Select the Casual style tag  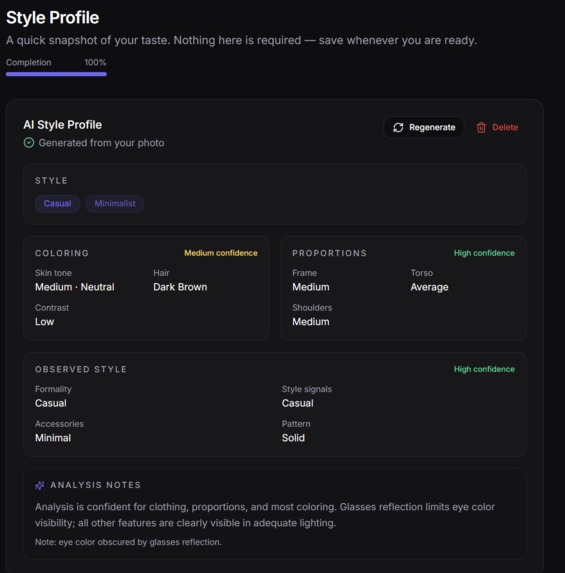pos(57,204)
